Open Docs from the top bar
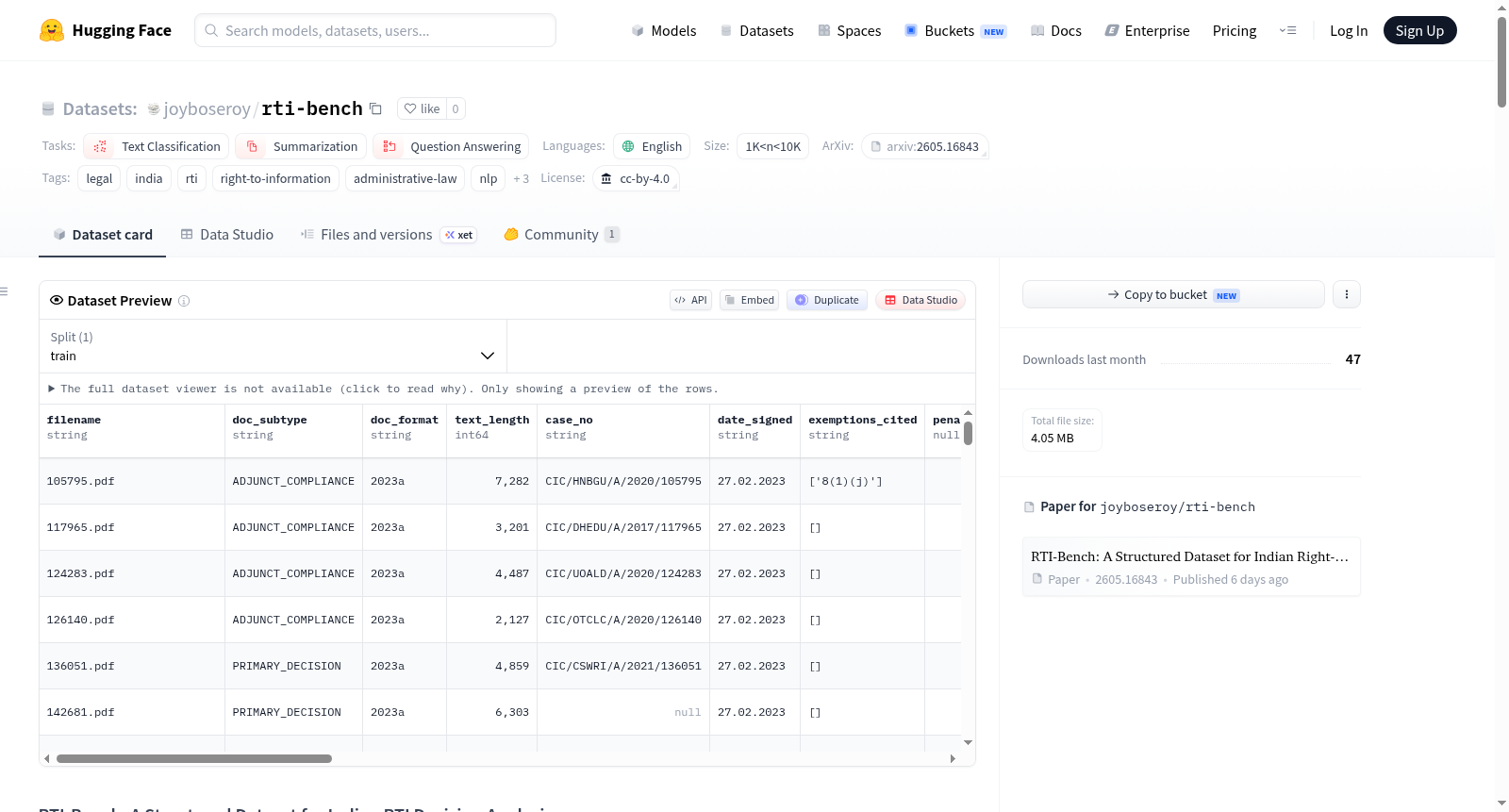Viewport: 1509px width, 812px height. pos(1056,30)
